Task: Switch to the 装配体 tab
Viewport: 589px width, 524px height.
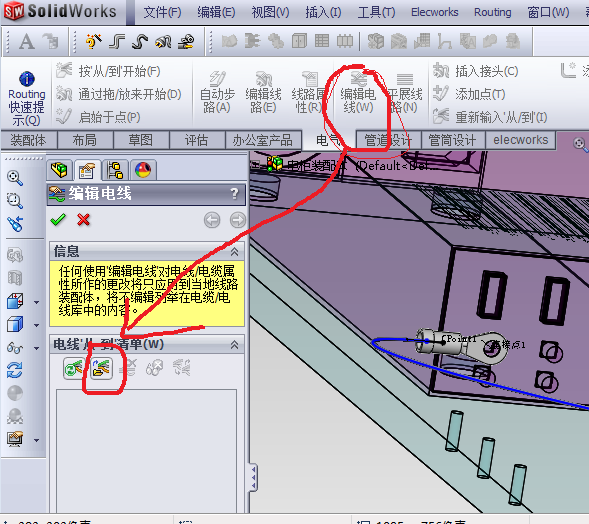Action: (x=29, y=140)
